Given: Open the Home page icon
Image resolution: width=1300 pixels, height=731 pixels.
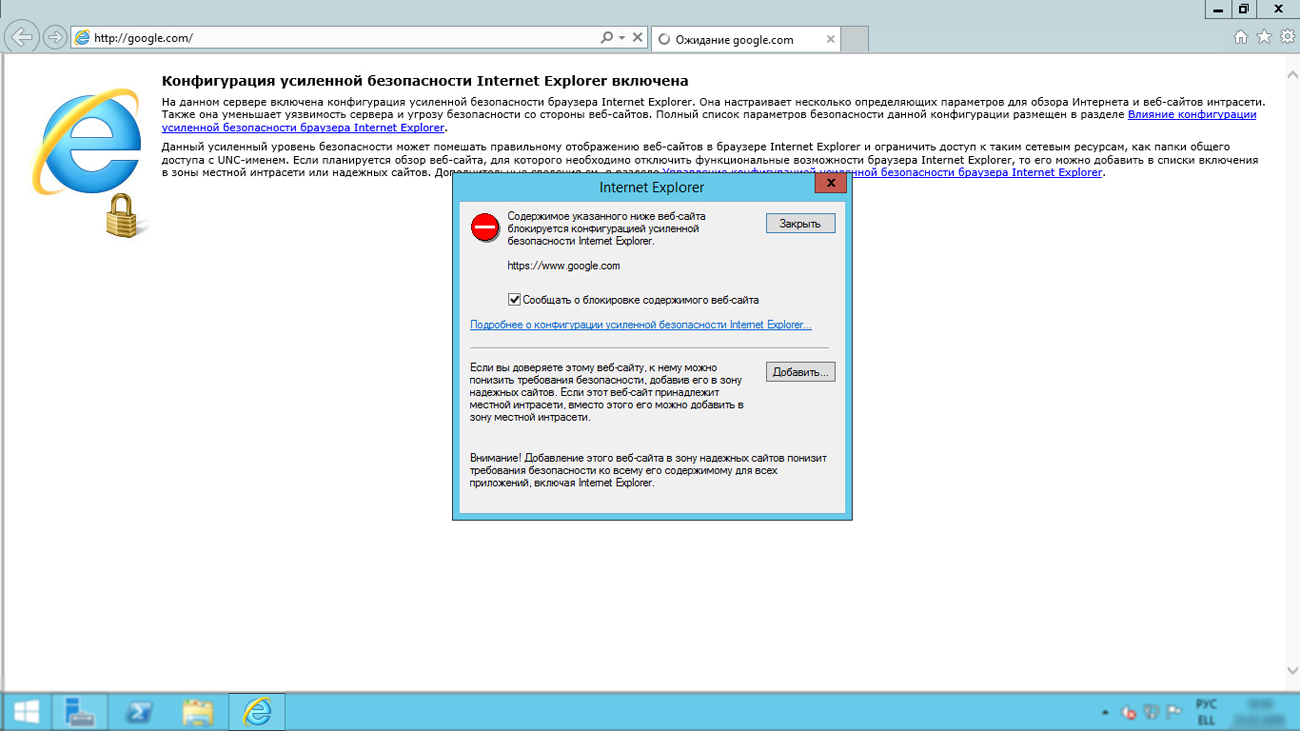Looking at the screenshot, I should 1241,37.
